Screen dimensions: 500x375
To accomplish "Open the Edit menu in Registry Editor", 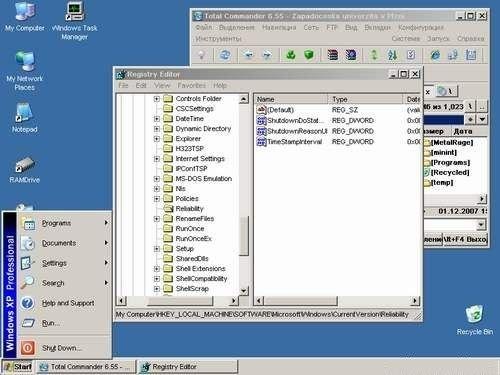I will pos(141,85).
